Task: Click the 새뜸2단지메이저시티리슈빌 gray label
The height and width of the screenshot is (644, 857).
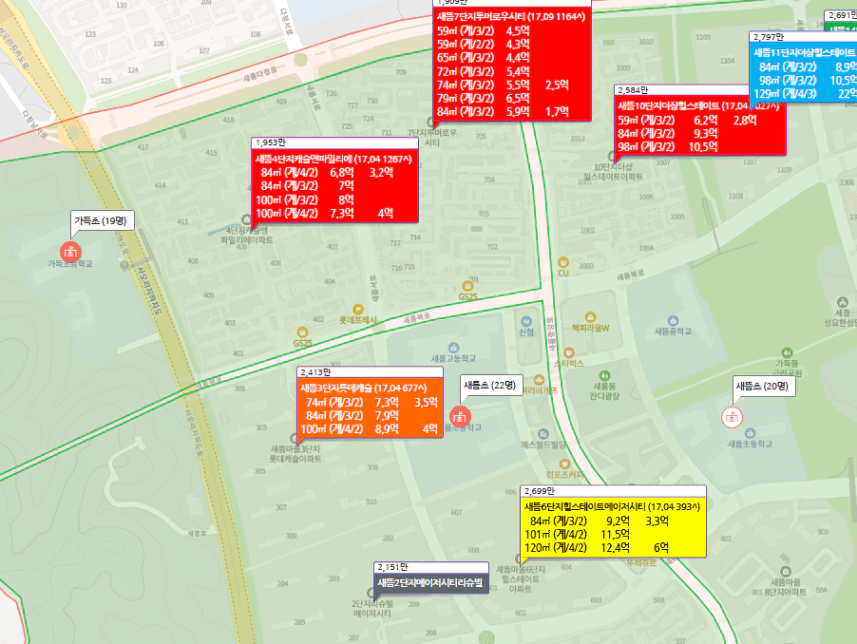Action: 430,582
